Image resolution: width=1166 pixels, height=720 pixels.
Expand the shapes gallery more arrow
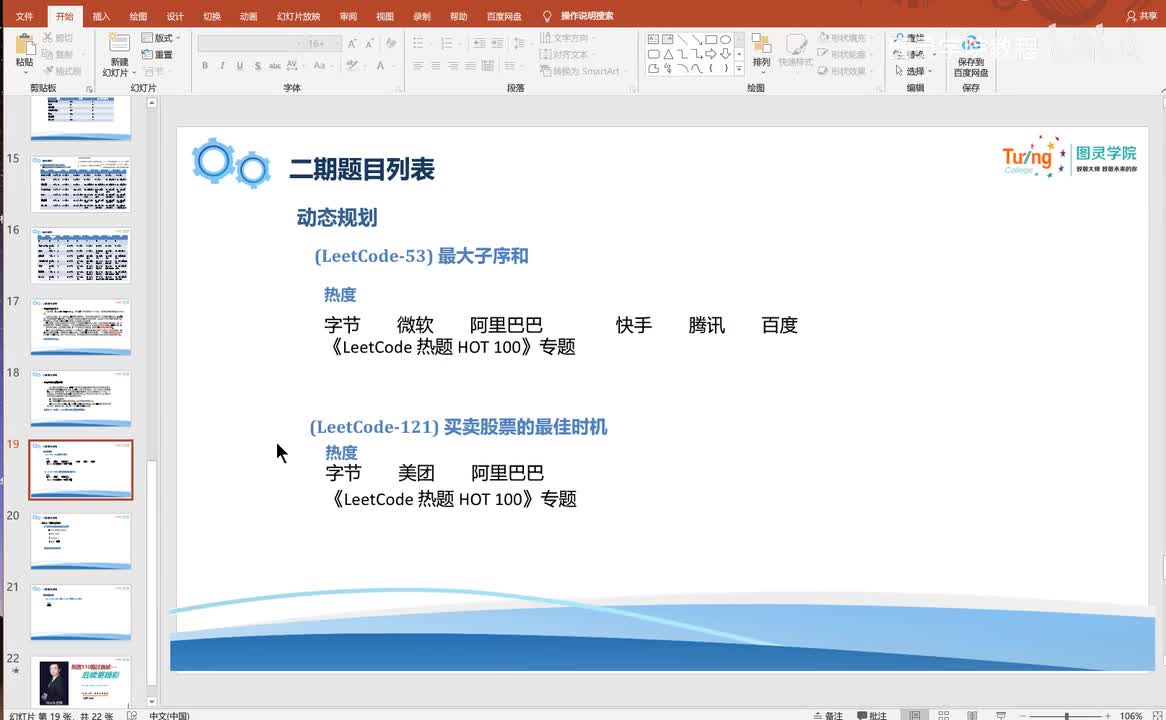739,68
